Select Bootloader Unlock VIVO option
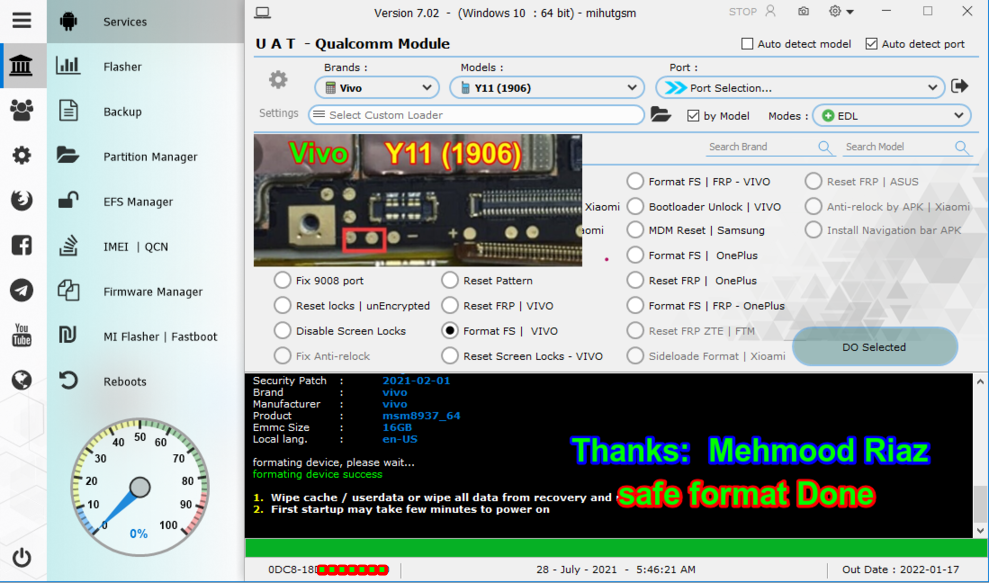This screenshot has width=989, height=583. point(635,206)
